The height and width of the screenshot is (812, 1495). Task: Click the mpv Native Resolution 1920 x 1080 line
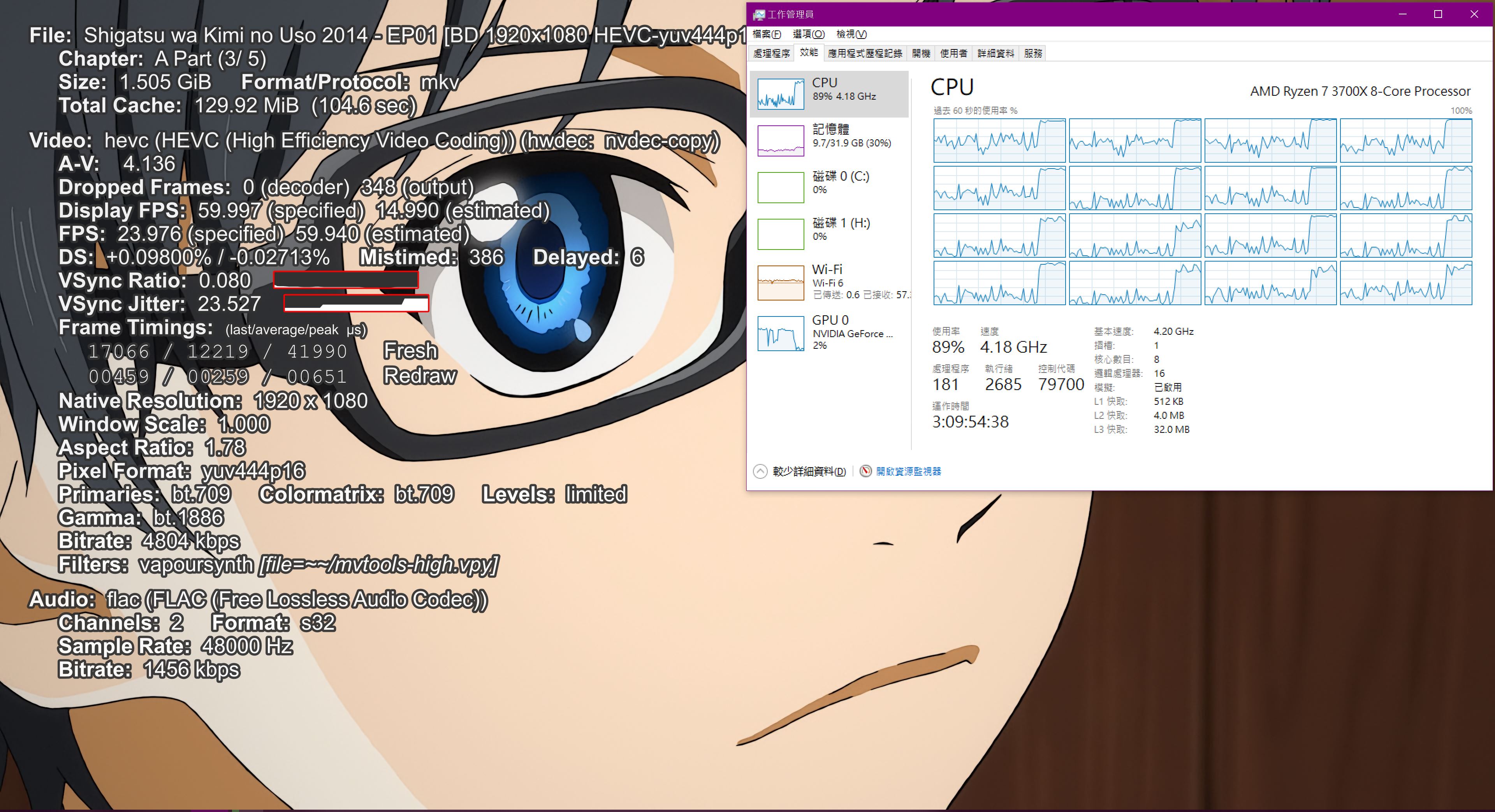click(x=213, y=401)
